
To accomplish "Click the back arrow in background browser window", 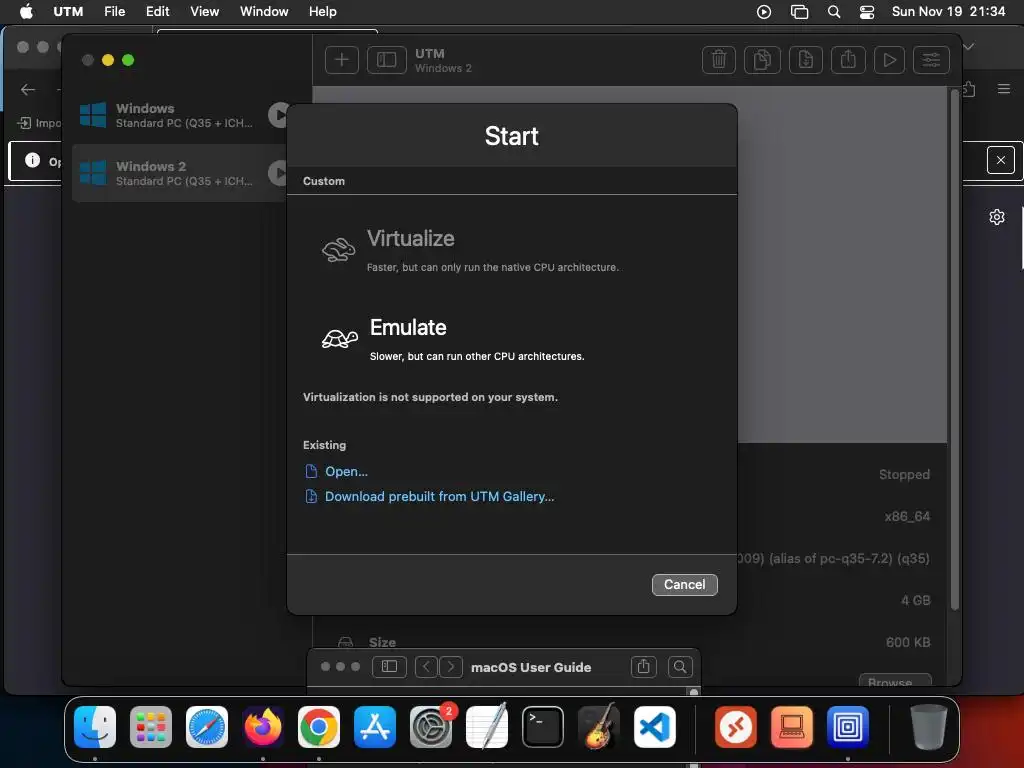I will coord(27,89).
